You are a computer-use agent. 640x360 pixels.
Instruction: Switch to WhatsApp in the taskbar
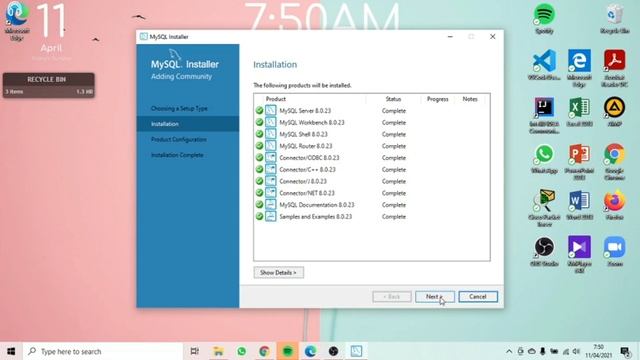tap(241, 351)
